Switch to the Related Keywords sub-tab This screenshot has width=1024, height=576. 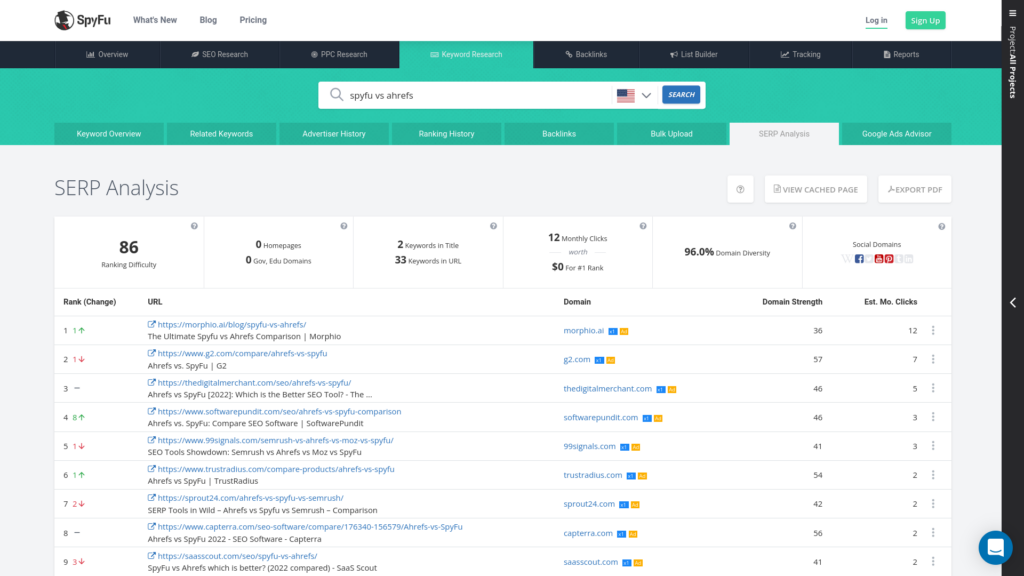tap(221, 134)
